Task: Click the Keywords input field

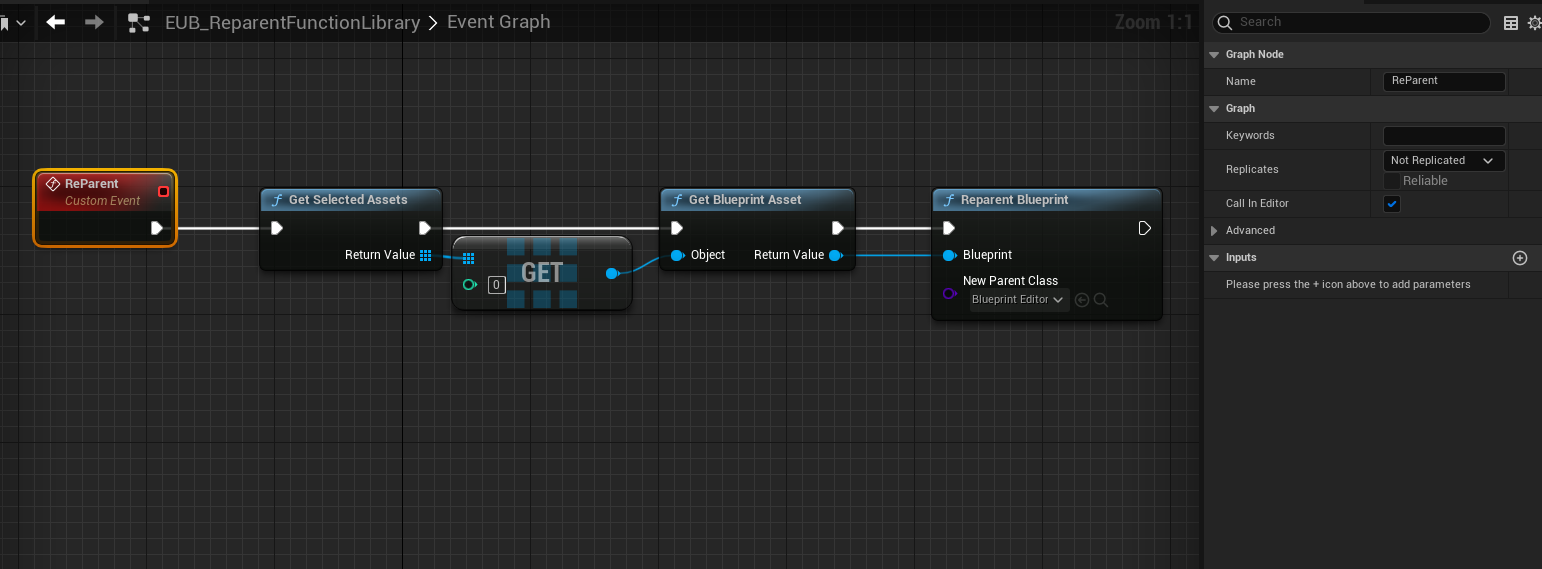Action: (1443, 136)
